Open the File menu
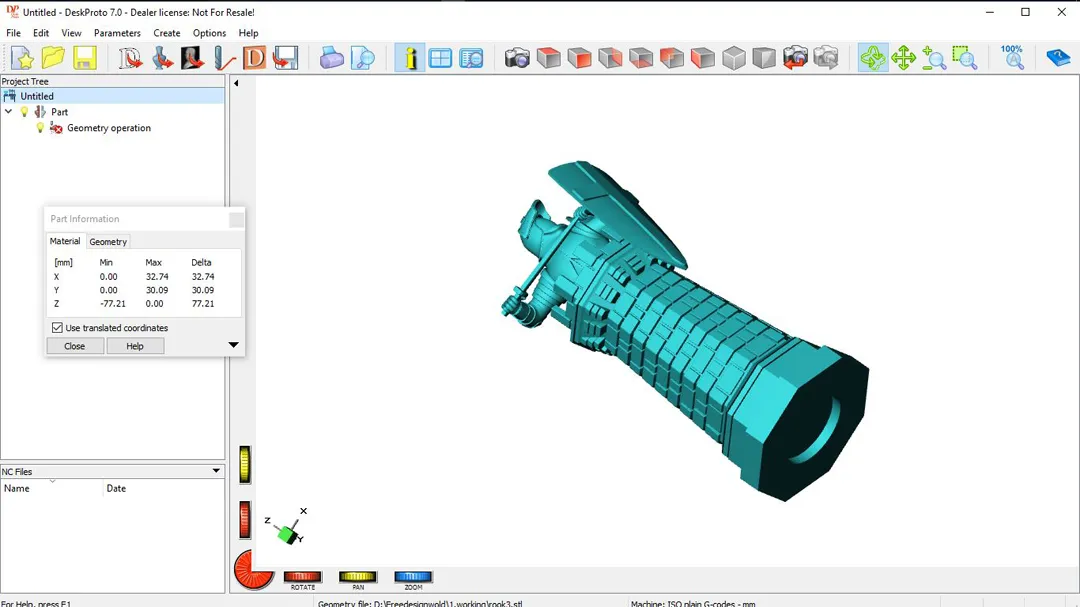Image resolution: width=1080 pixels, height=607 pixels. pyautogui.click(x=13, y=32)
